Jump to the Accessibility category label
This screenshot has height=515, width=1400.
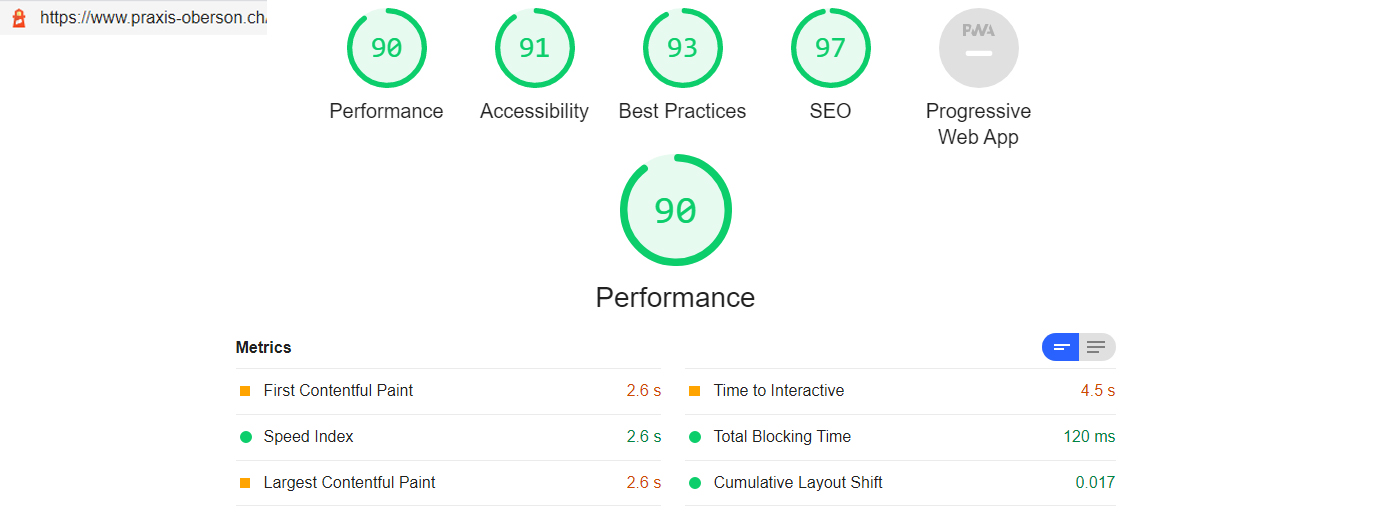534,111
